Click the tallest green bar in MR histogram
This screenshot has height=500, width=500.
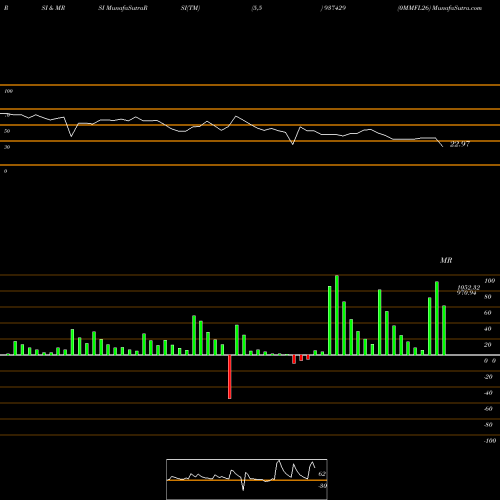point(337,315)
